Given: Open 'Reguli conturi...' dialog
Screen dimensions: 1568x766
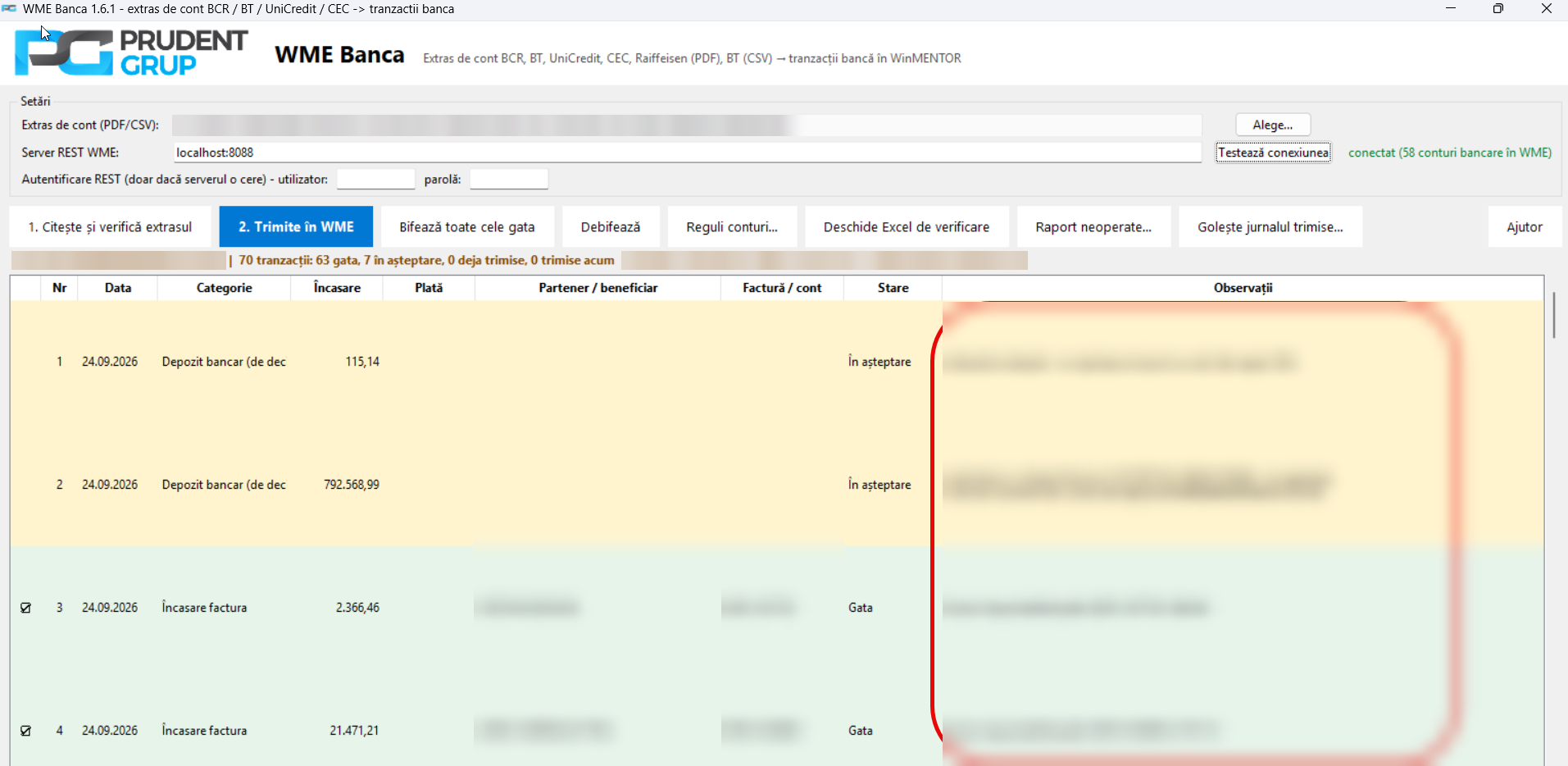Looking at the screenshot, I should coord(732,227).
